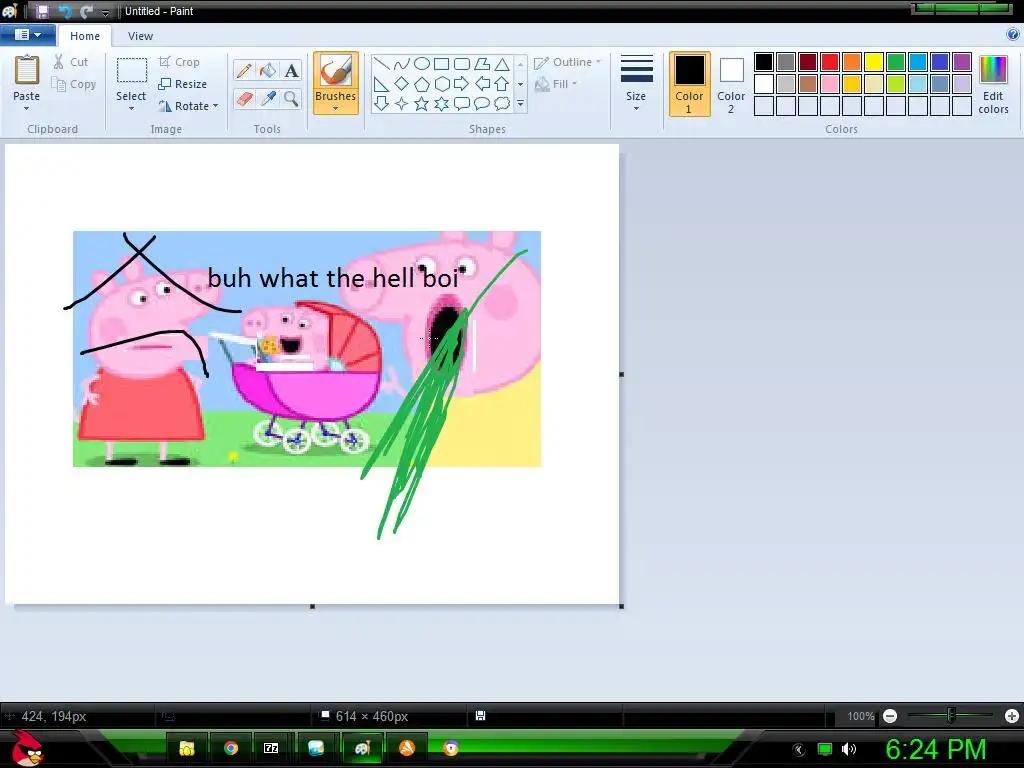Select the Text tool
1024x768 pixels.
[x=291, y=71]
